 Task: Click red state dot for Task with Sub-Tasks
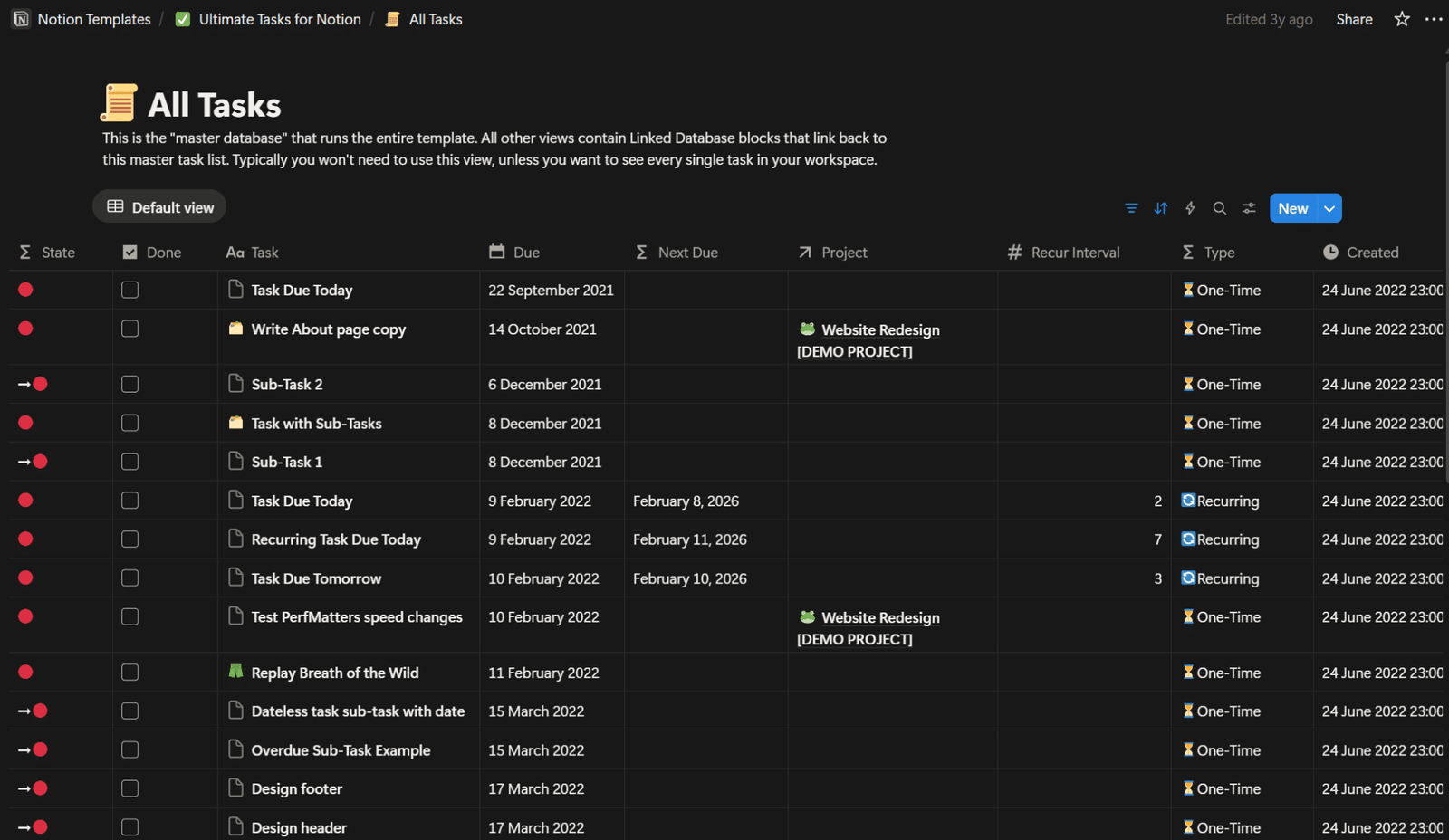tap(25, 423)
